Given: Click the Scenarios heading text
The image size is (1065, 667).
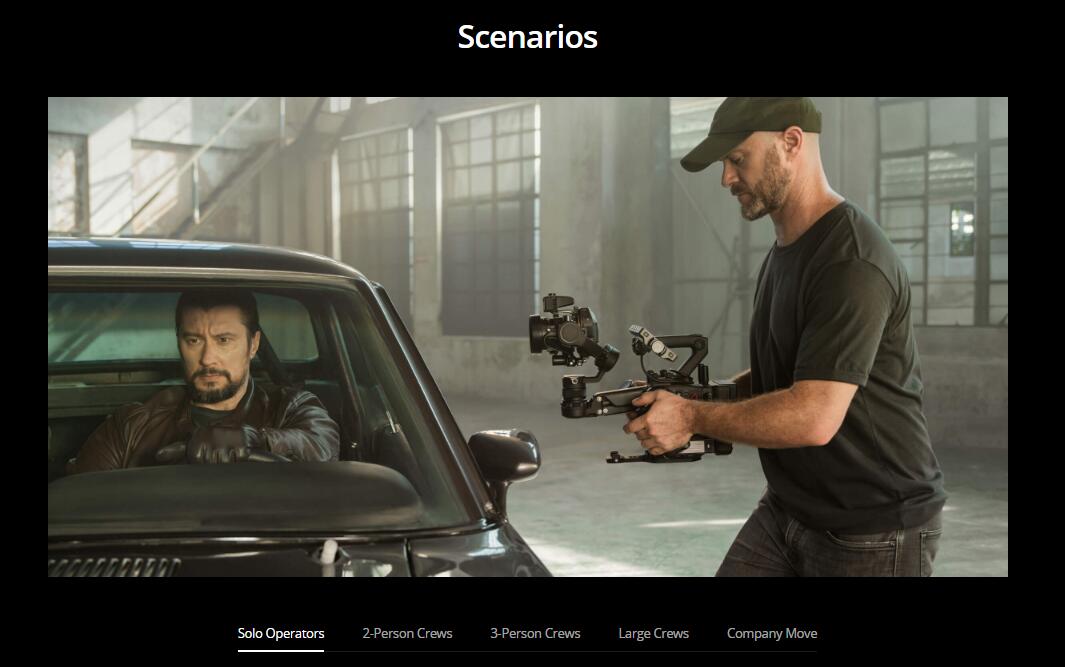Looking at the screenshot, I should pyautogui.click(x=528, y=37).
